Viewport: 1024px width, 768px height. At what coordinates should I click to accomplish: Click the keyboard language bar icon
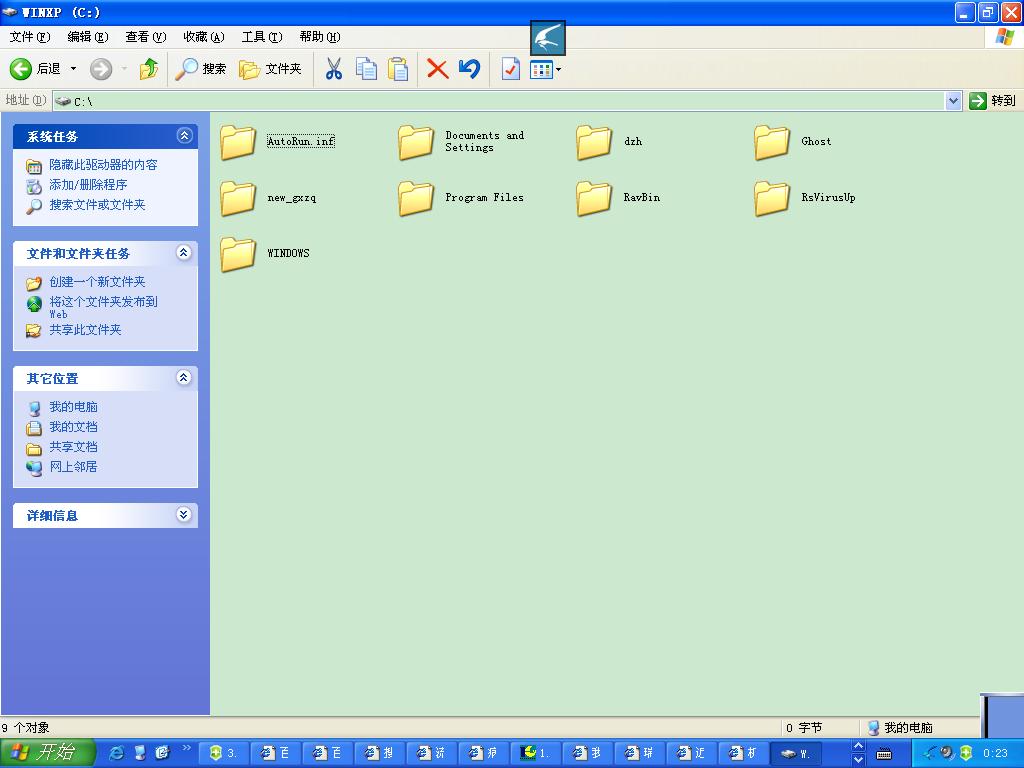point(884,754)
